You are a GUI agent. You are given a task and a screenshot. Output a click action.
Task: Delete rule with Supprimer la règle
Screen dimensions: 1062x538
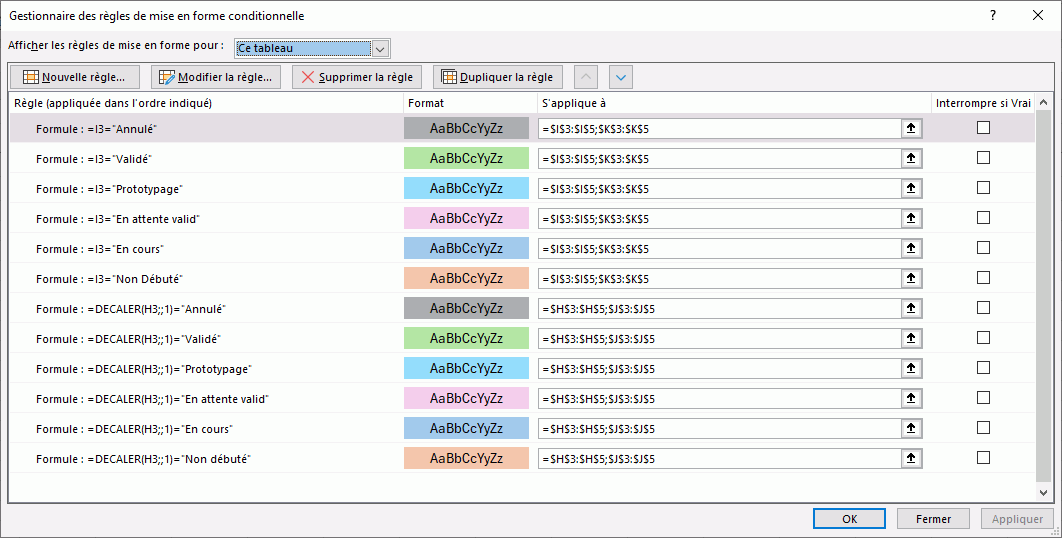click(357, 77)
